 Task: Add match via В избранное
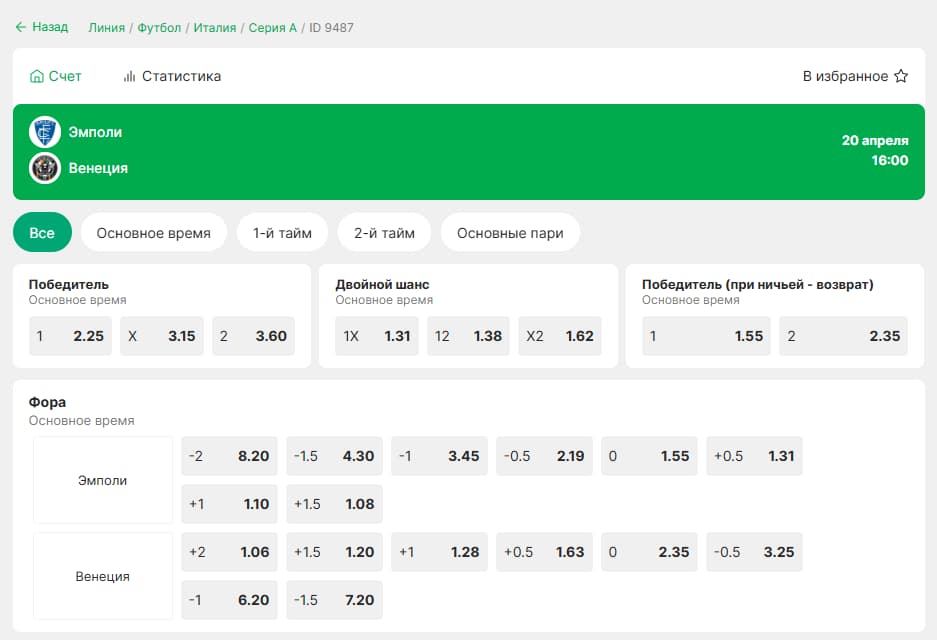[x=855, y=76]
